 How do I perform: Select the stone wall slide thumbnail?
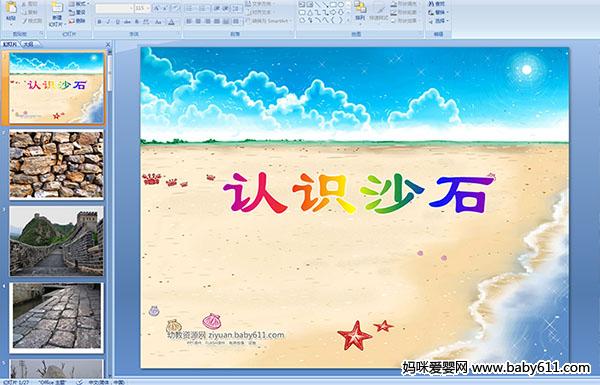(x=56, y=164)
